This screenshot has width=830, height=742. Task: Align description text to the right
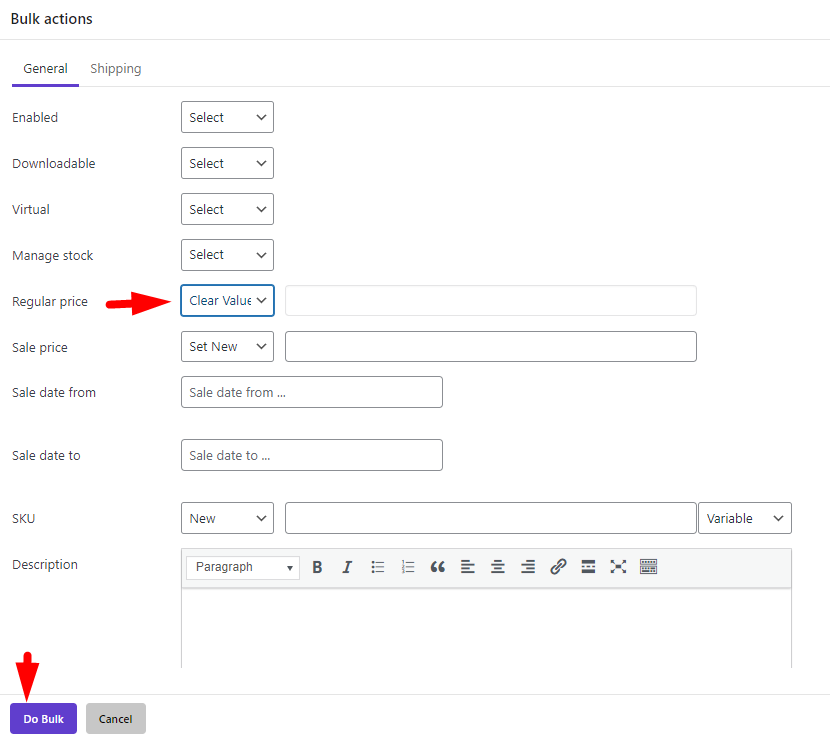coord(527,567)
